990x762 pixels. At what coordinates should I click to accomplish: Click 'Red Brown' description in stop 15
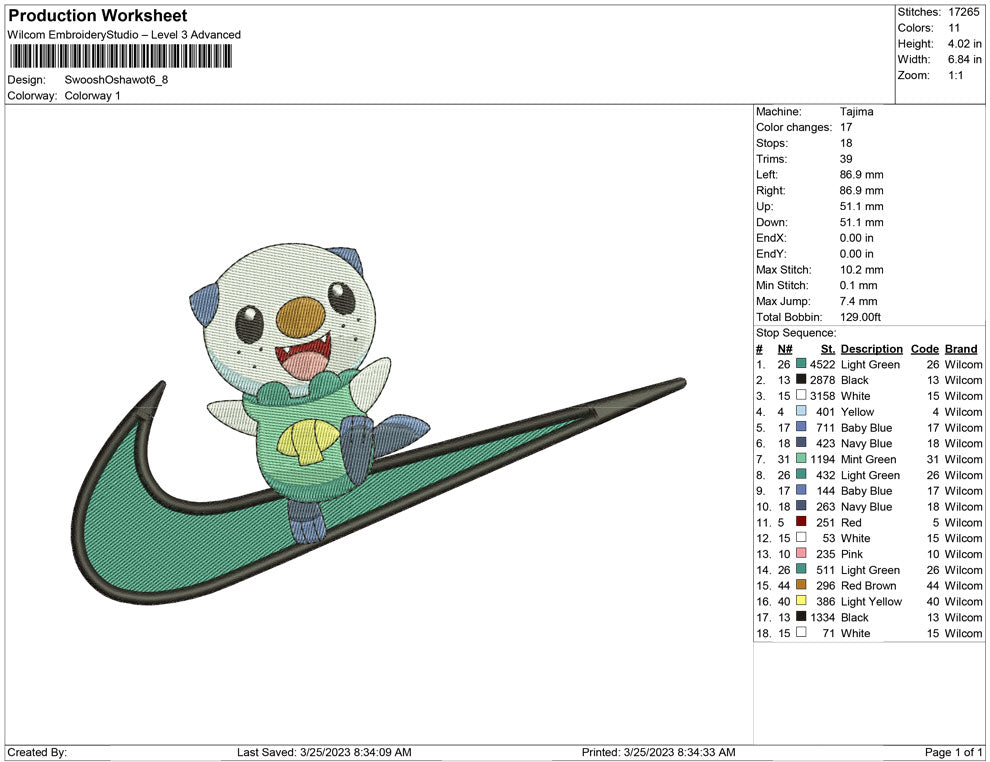coord(868,585)
